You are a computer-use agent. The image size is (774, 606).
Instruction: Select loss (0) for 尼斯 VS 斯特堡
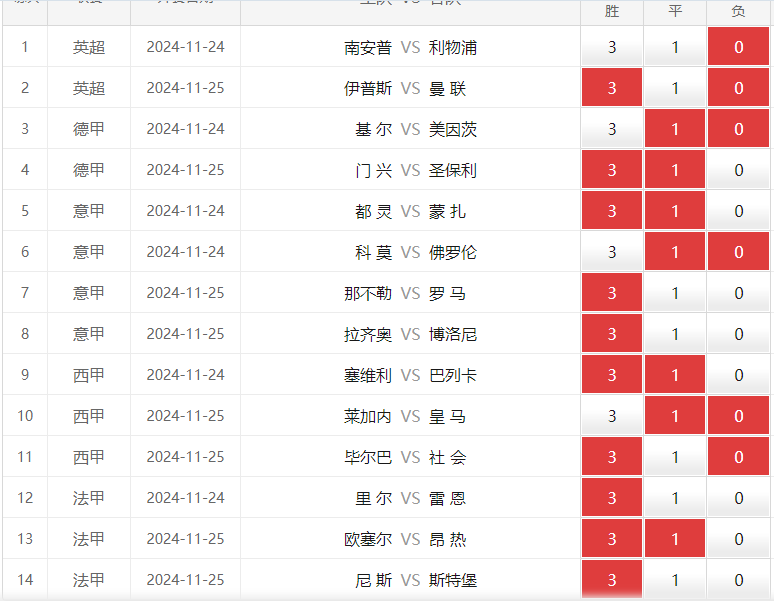click(x=738, y=579)
